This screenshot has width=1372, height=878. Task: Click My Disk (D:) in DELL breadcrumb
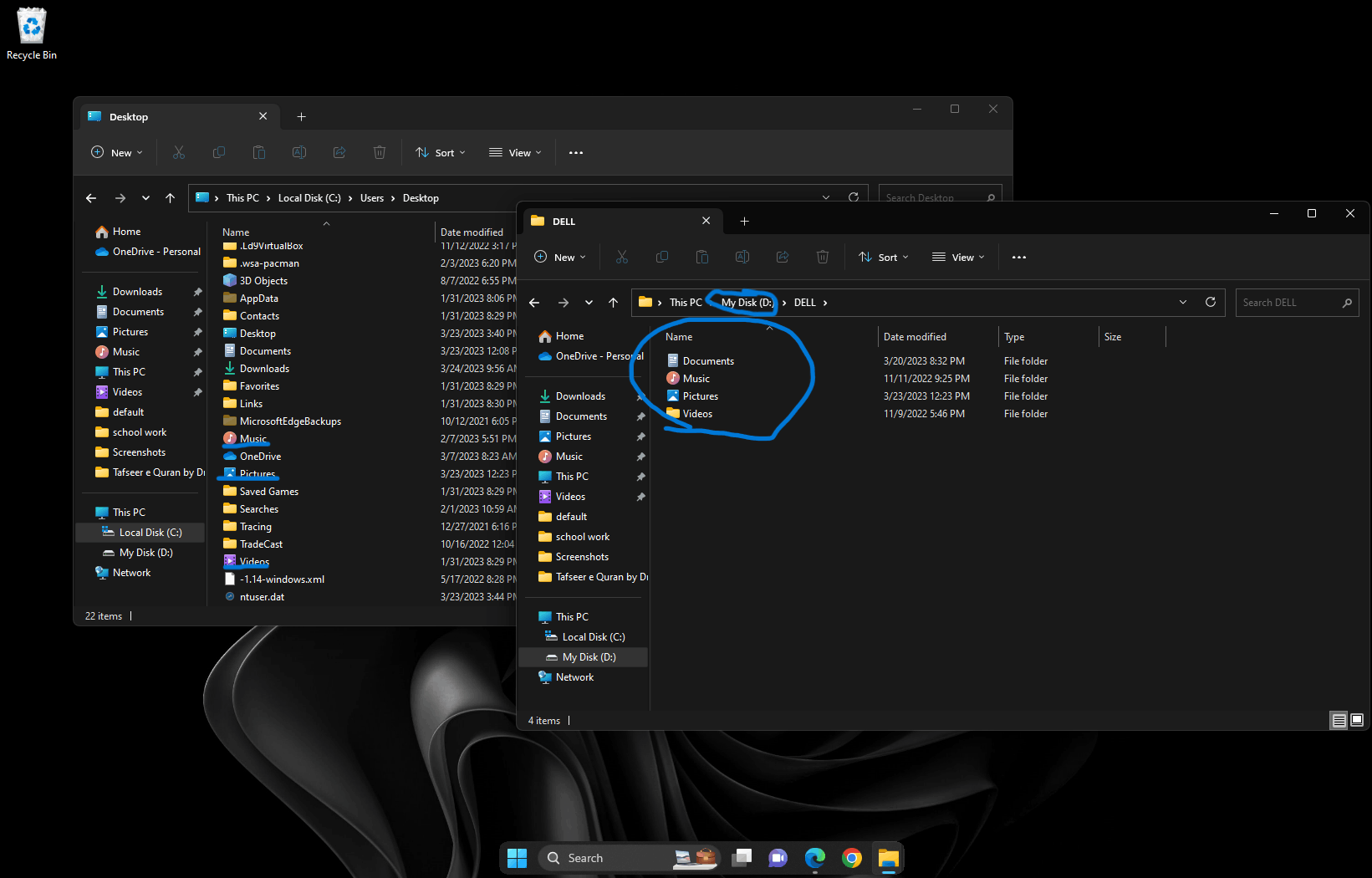point(747,303)
